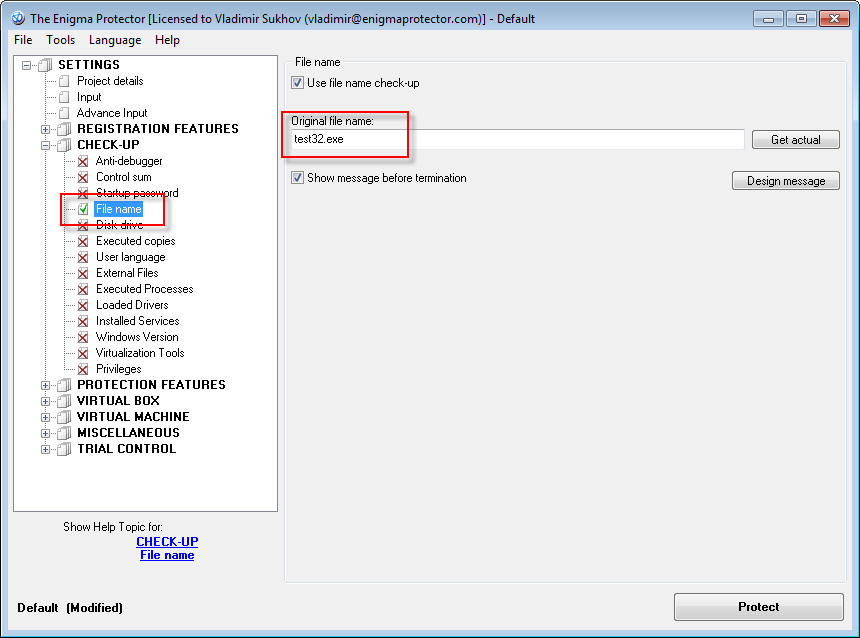The width and height of the screenshot is (860, 638).
Task: Click the red X icon beside External Files
Action: coord(83,273)
